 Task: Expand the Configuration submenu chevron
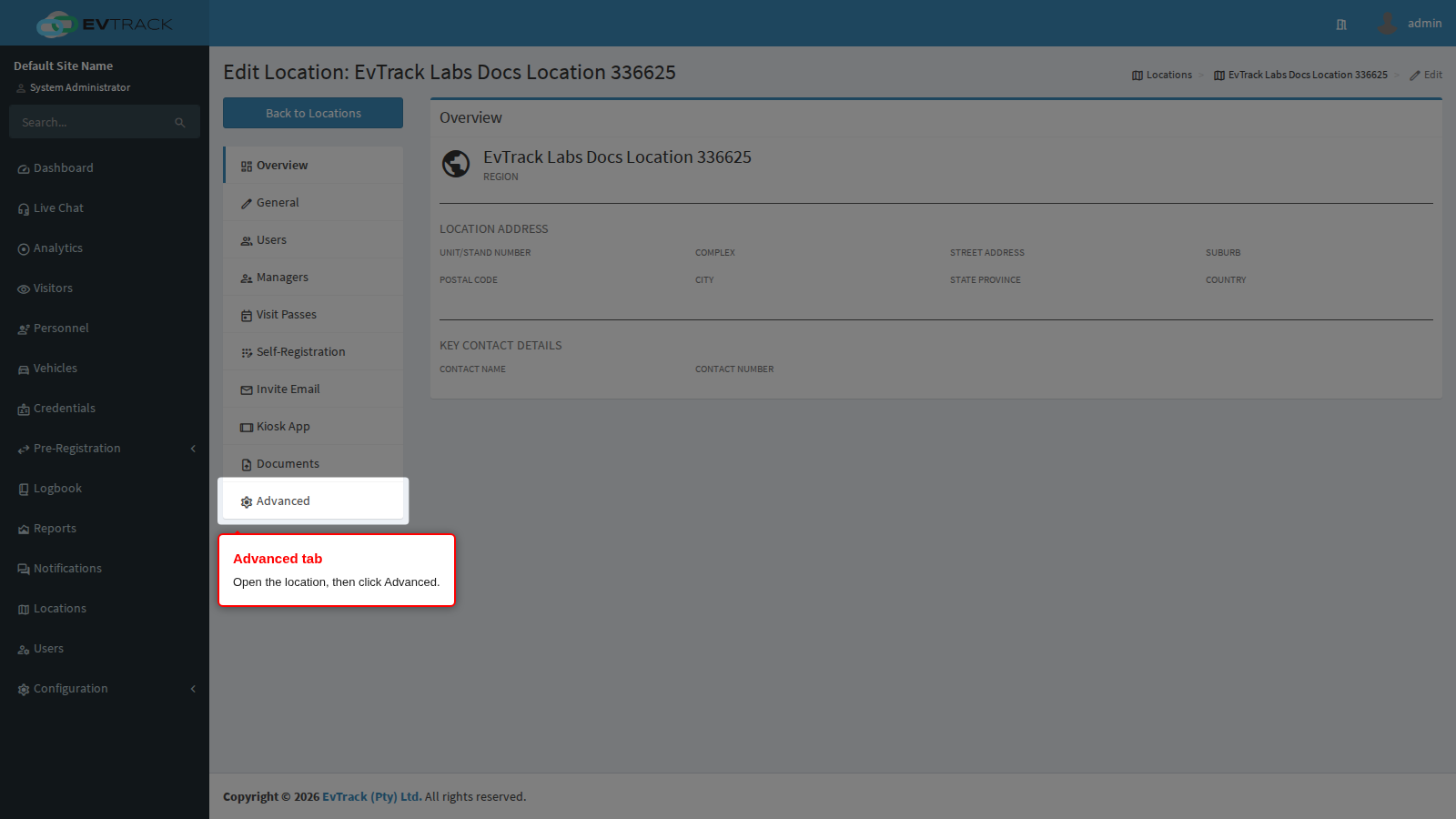coord(193,689)
